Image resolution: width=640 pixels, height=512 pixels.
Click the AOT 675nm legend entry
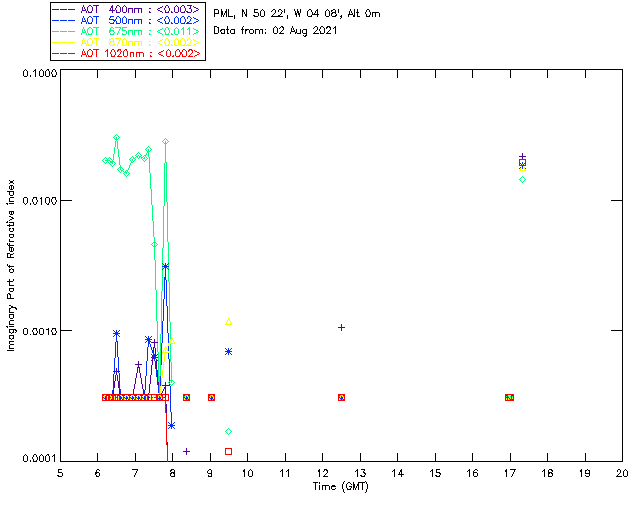127,31
